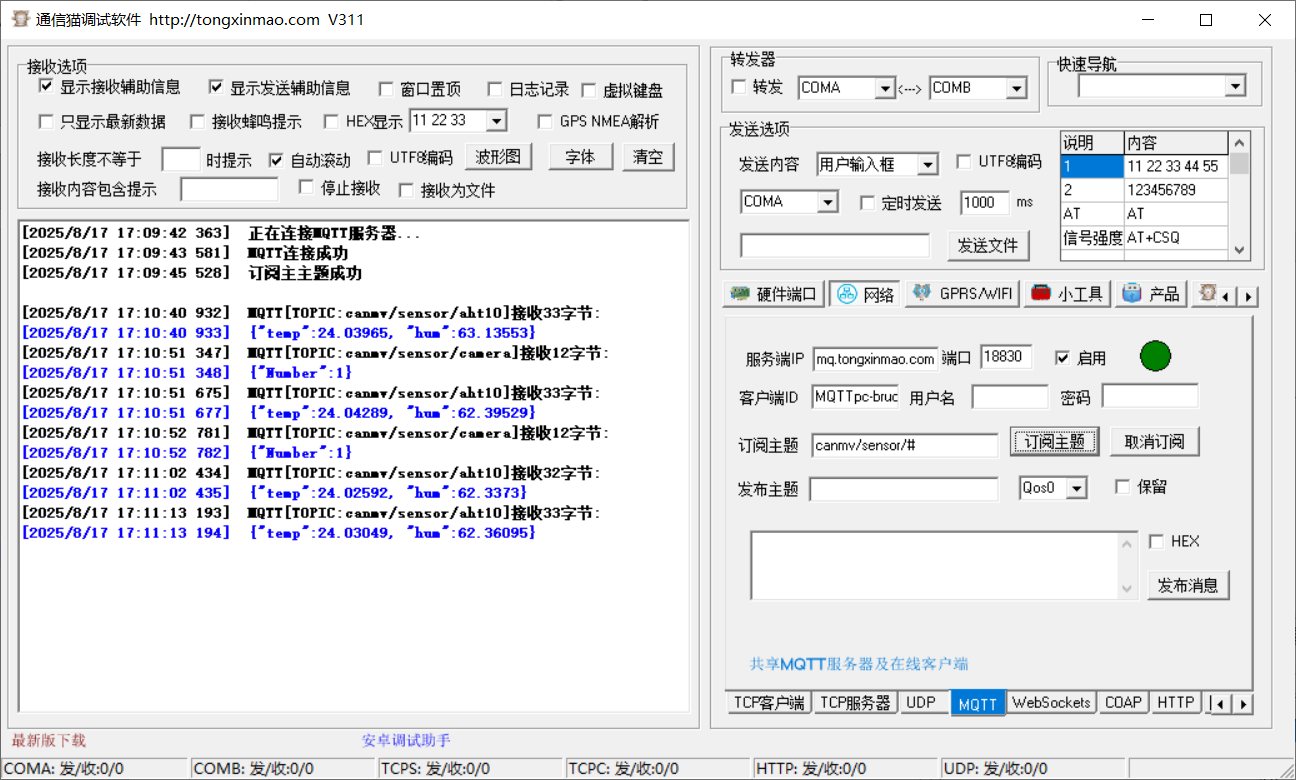
Task: Click the 服务端IP address field
Action: coord(875,358)
